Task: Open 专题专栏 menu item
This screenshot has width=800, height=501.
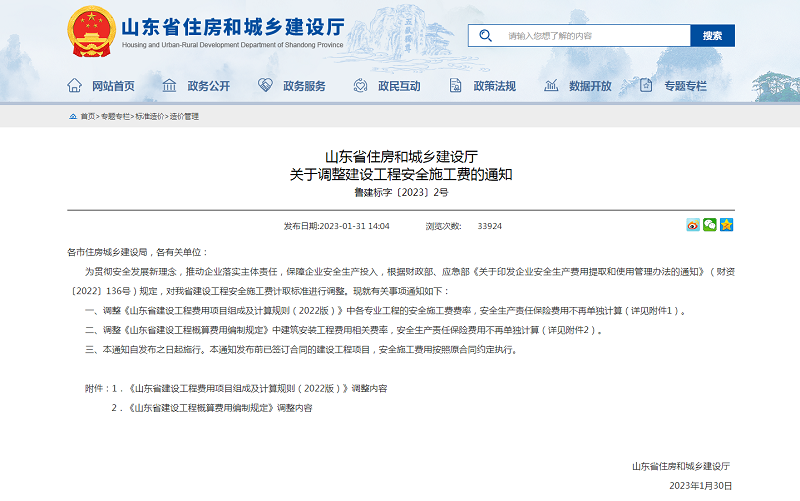Action: coord(685,86)
